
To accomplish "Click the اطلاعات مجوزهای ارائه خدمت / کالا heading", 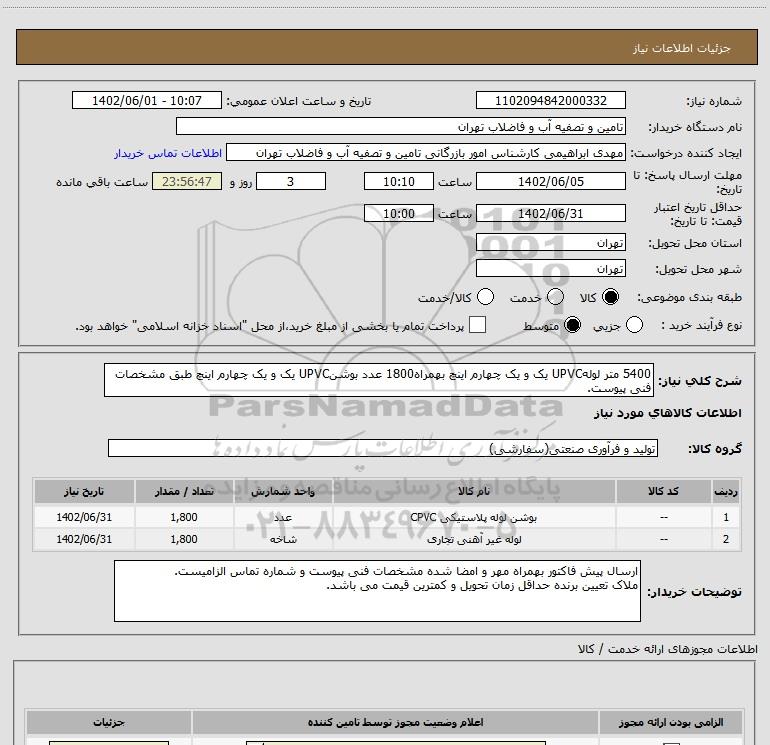I will (x=667, y=649).
